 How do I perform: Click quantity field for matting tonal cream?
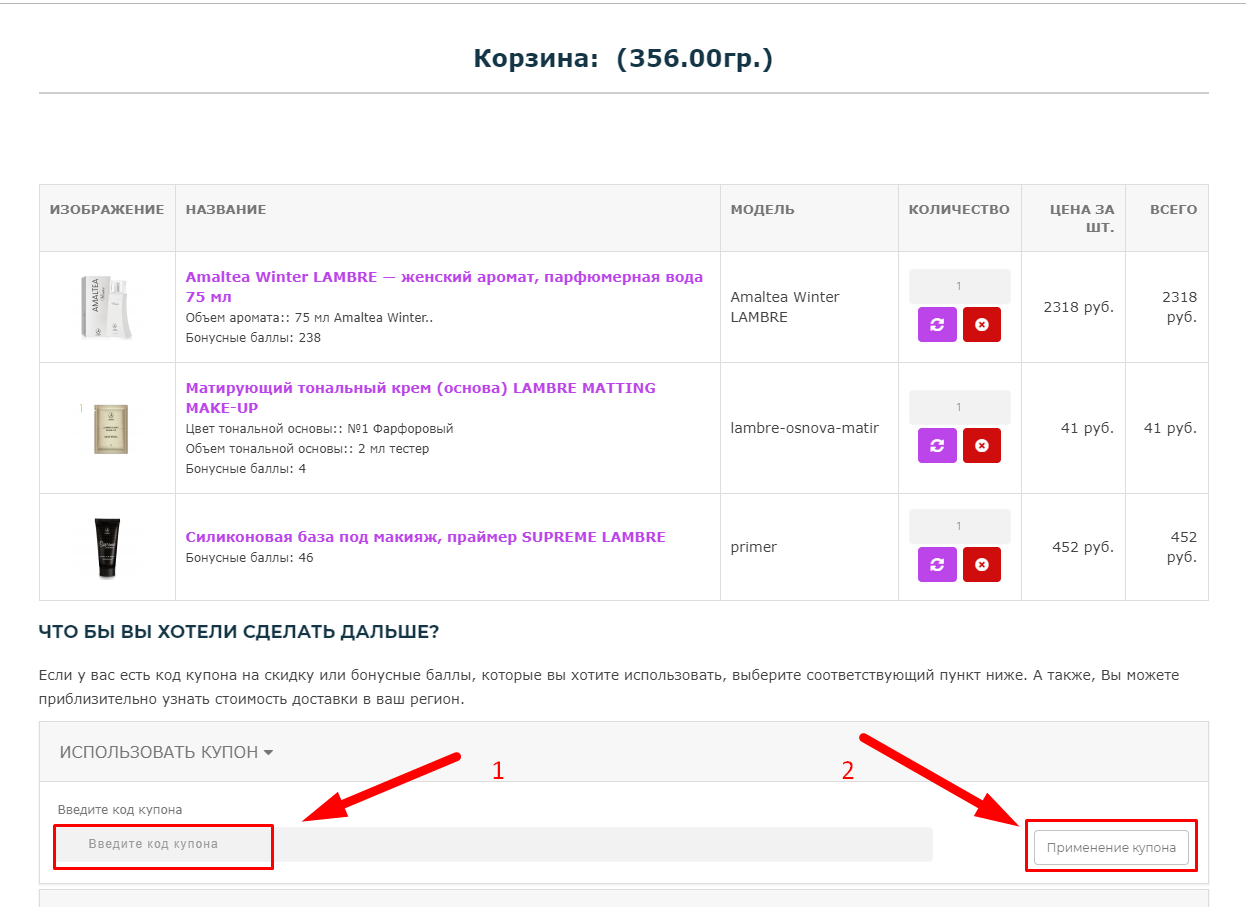pos(959,407)
